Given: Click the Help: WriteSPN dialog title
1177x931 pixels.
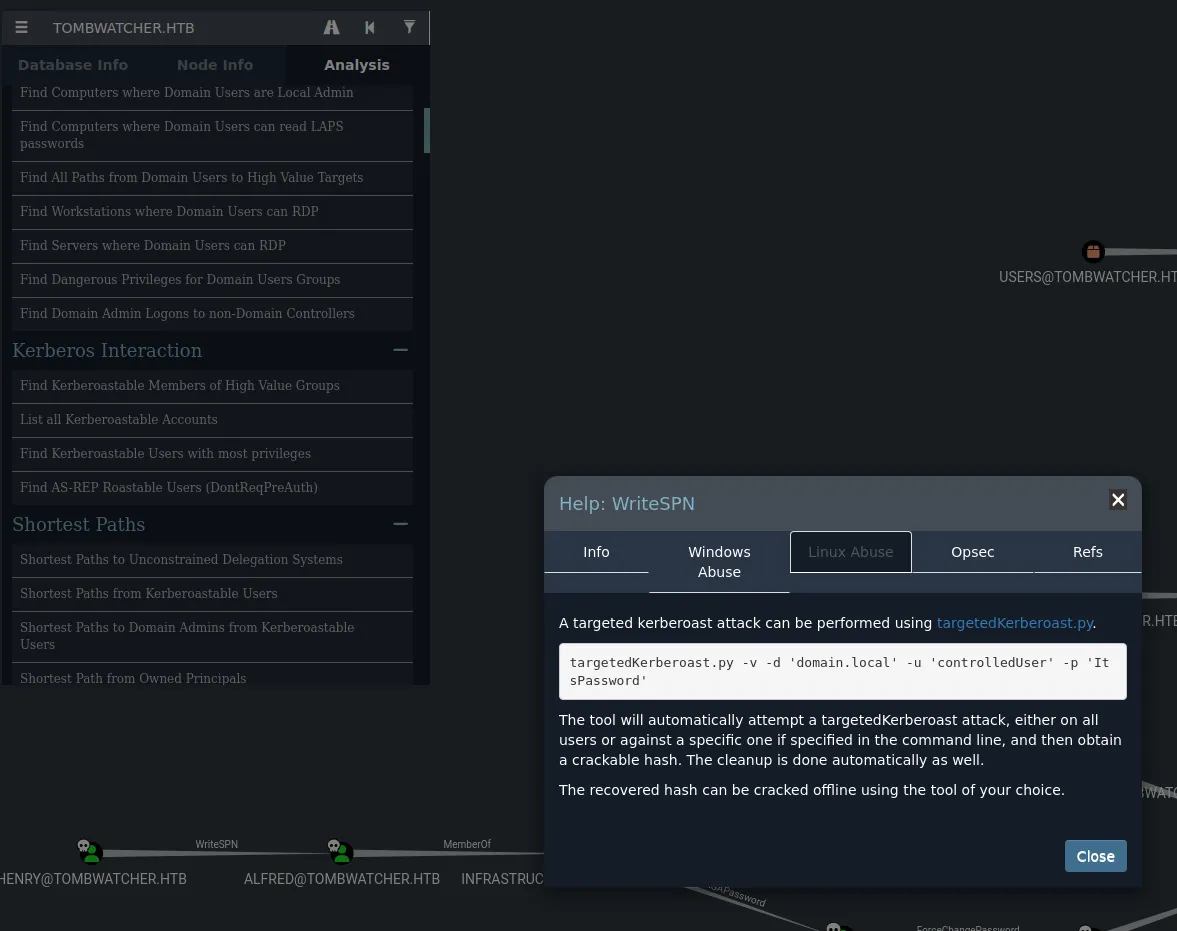Looking at the screenshot, I should (627, 504).
